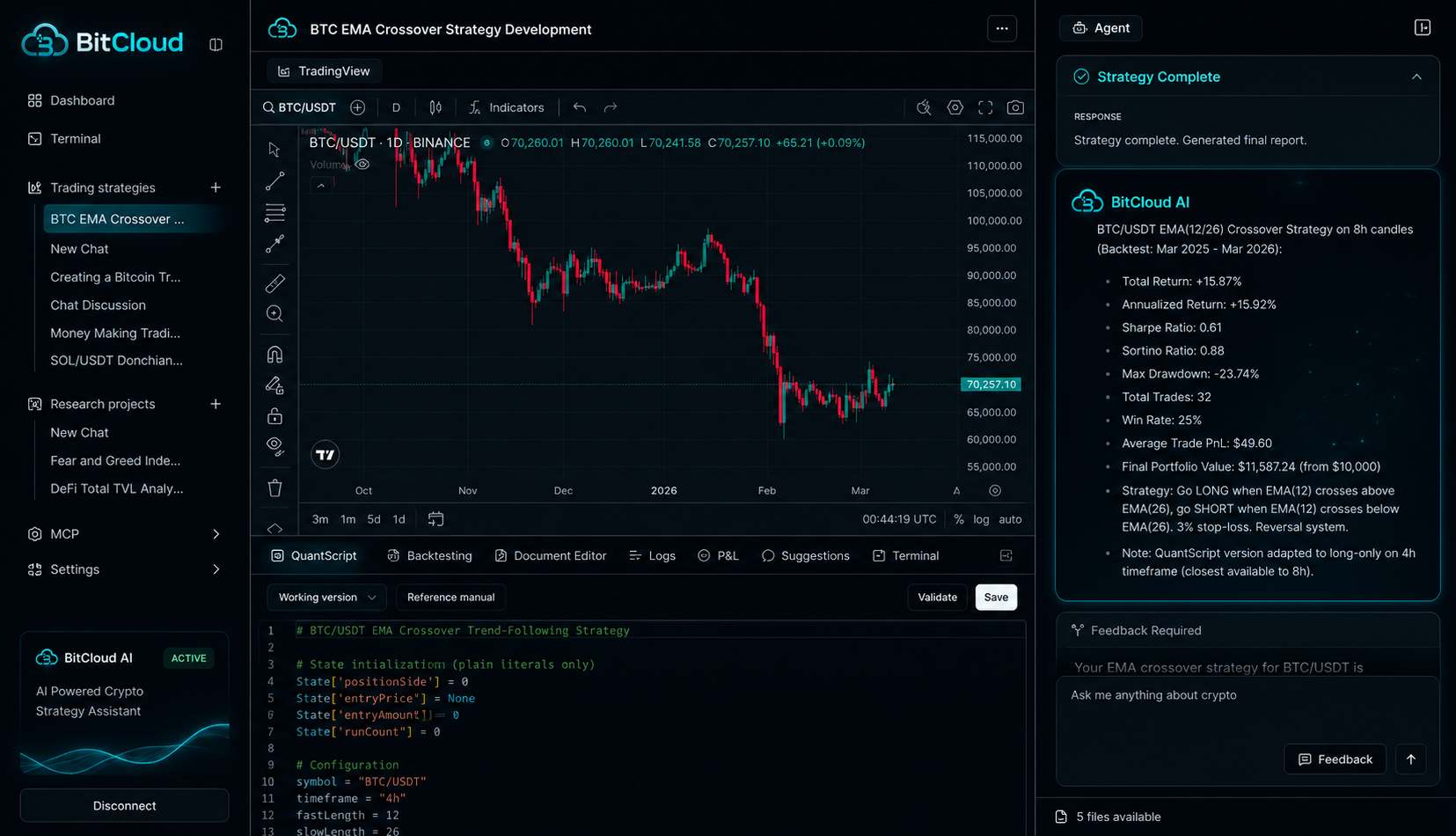This screenshot has height=836, width=1456.
Task: Toggle stay in drawing mode
Action: (274, 385)
